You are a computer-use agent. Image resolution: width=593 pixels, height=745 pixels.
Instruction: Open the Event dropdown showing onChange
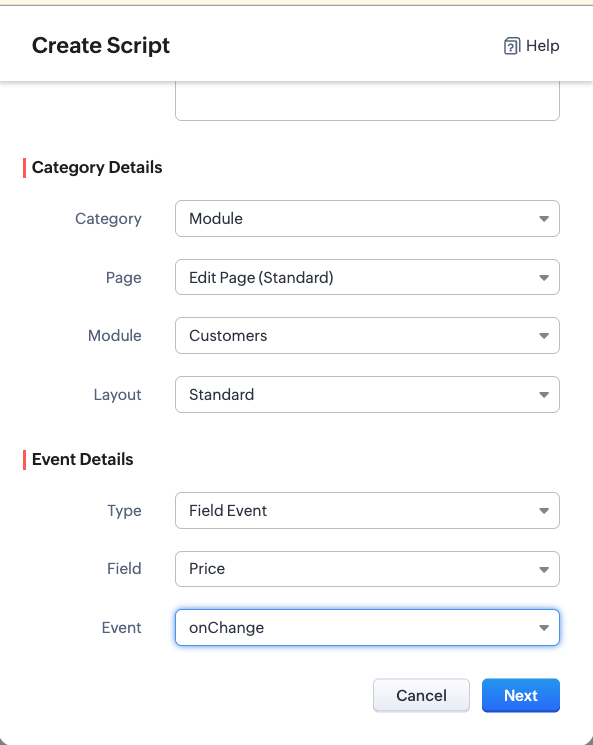pyautogui.click(x=367, y=628)
